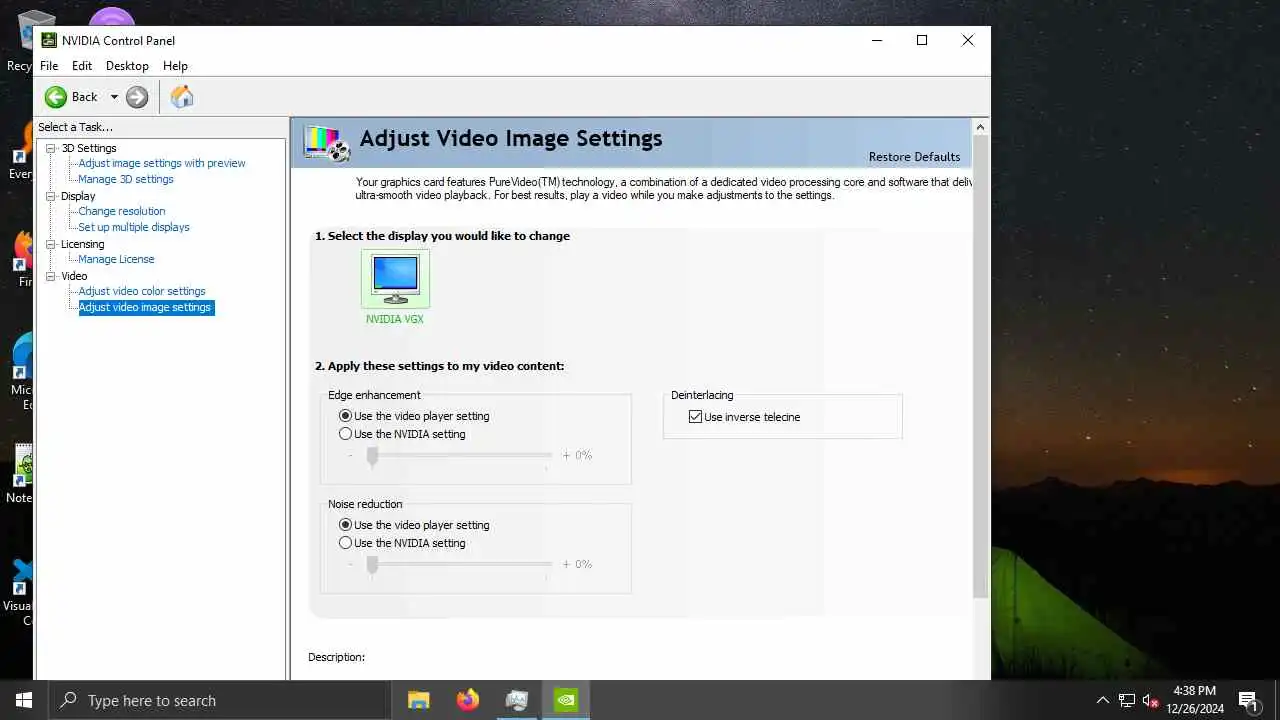Click the Licensing tree label
This screenshot has width=1280, height=720.
pyautogui.click(x=82, y=244)
